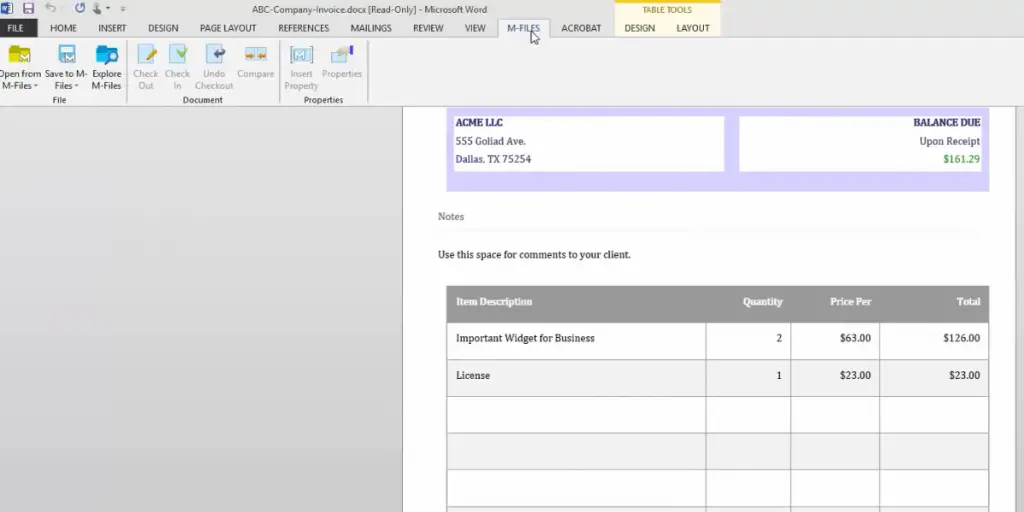The height and width of the screenshot is (512, 1024).
Task: Click the Open from M-Files icon
Action: tap(19, 55)
